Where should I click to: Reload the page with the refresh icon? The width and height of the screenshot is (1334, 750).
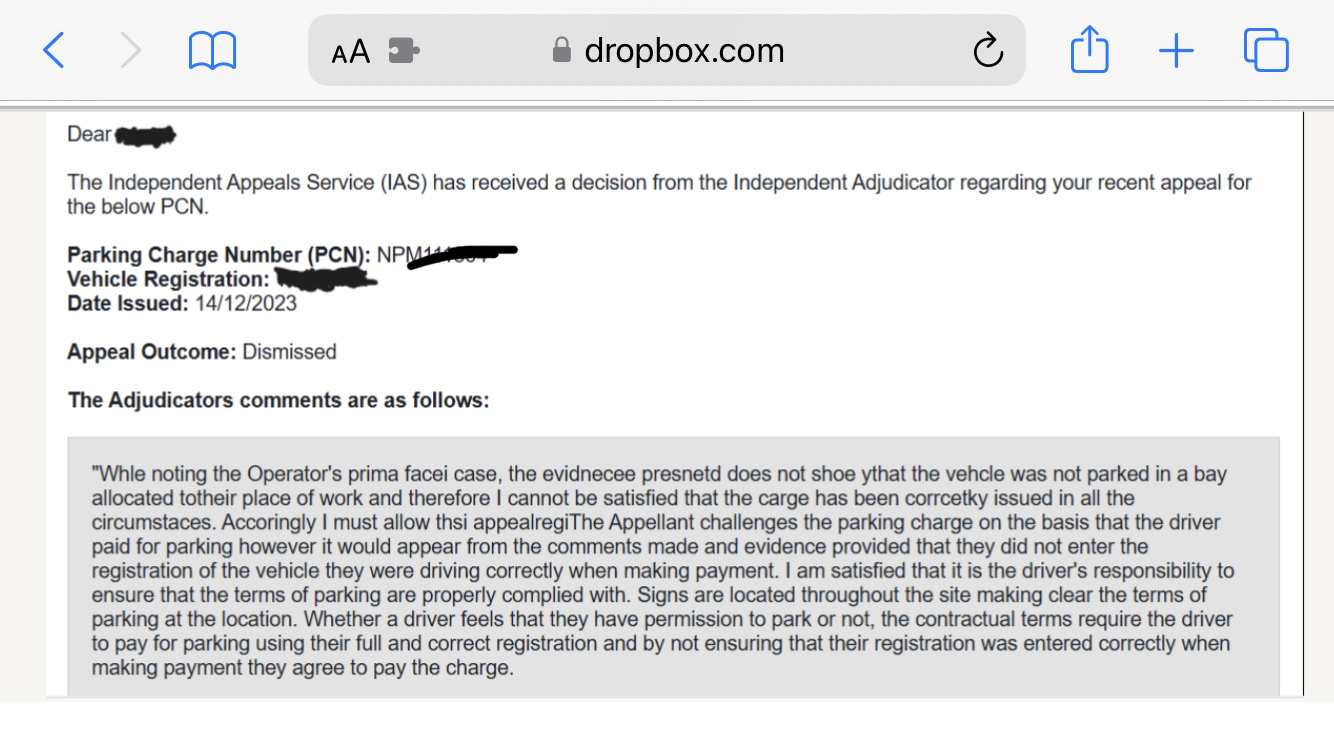coord(988,50)
